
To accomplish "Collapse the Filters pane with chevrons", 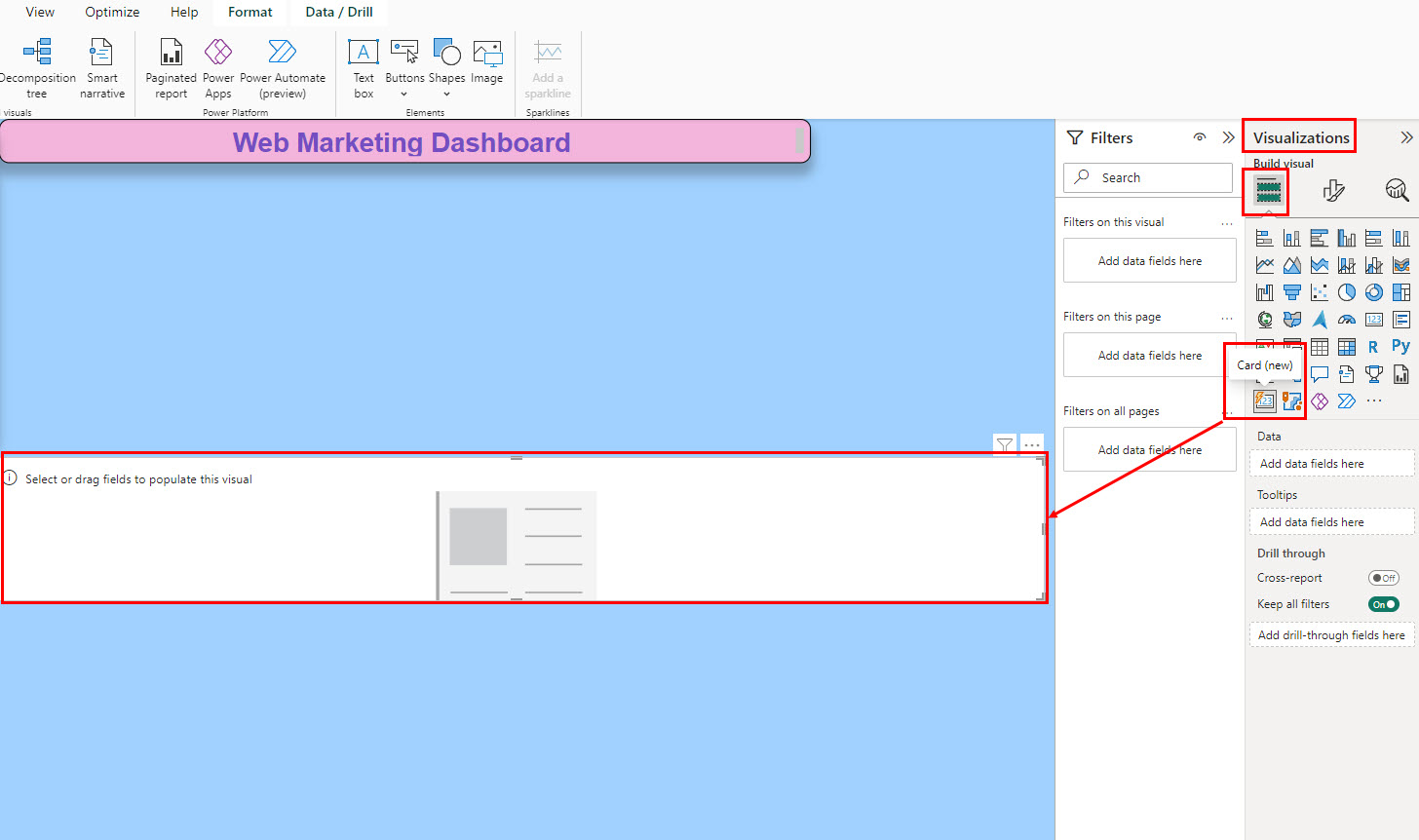I will pyautogui.click(x=1228, y=137).
